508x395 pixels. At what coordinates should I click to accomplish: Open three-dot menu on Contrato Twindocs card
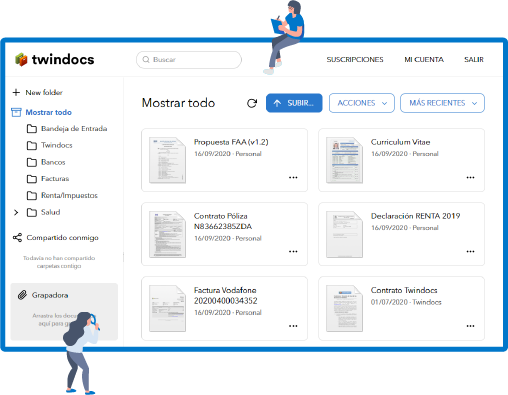470,326
